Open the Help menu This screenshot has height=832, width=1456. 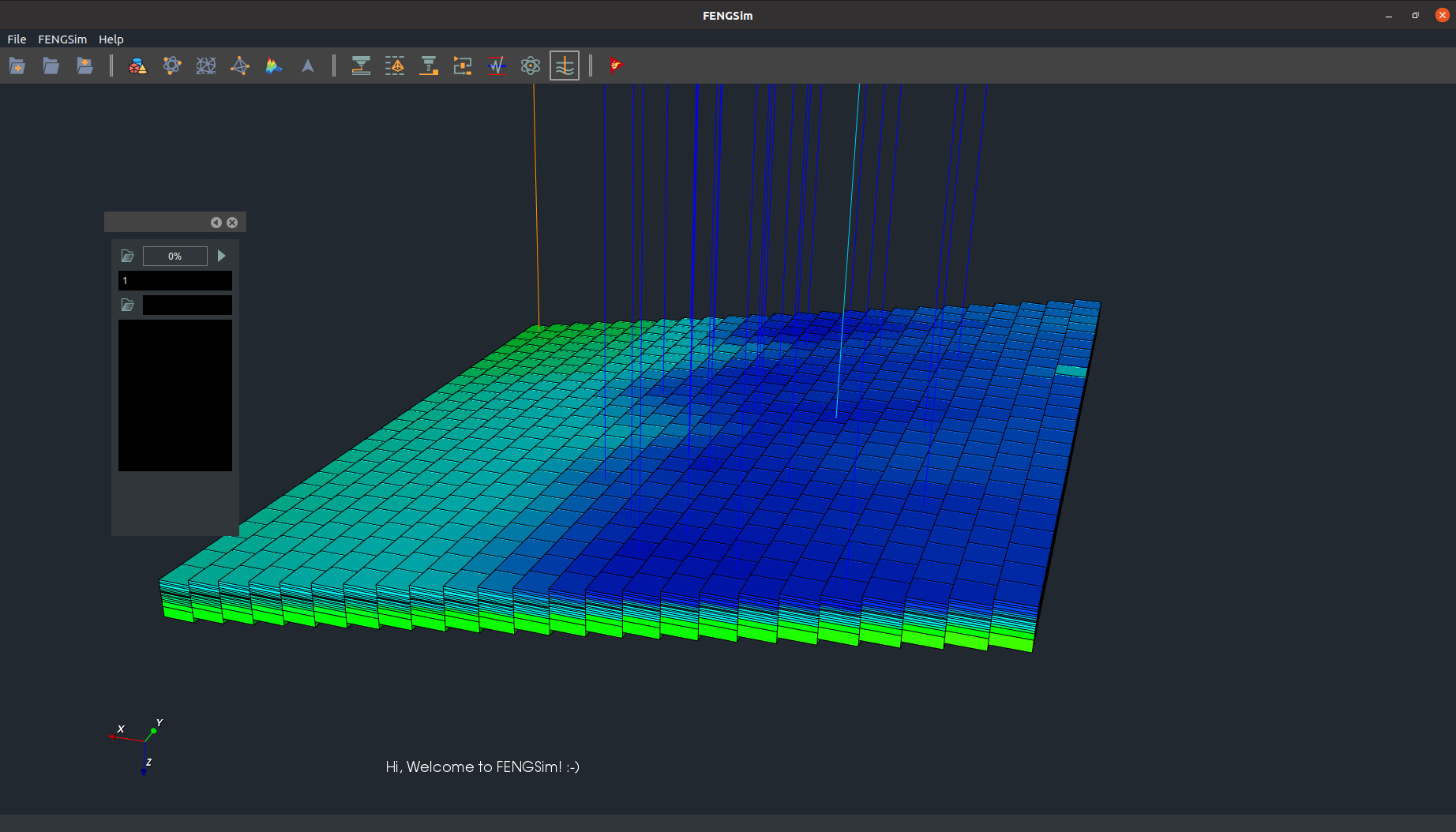[x=111, y=39]
